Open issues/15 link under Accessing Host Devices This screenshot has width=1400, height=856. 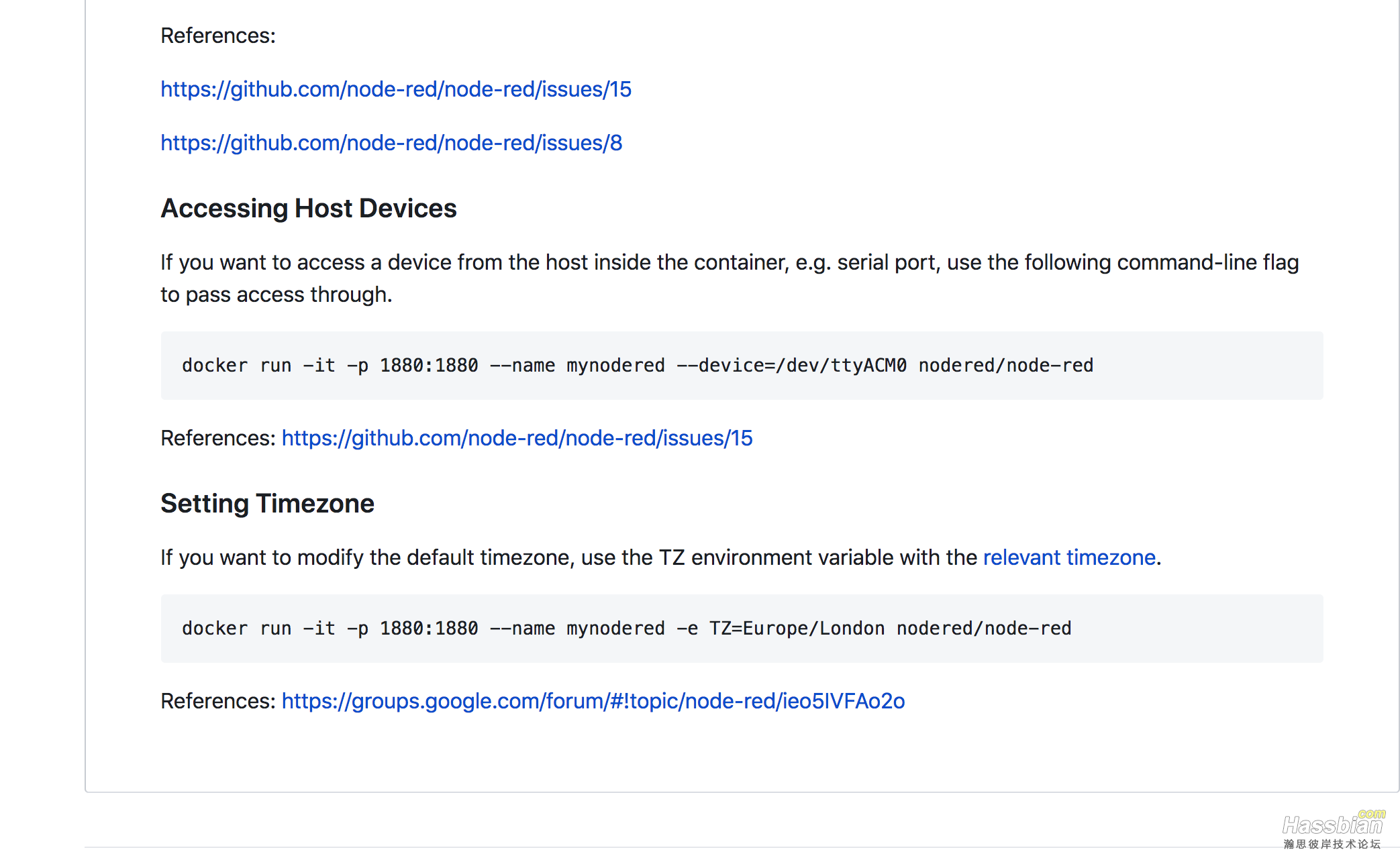click(517, 438)
